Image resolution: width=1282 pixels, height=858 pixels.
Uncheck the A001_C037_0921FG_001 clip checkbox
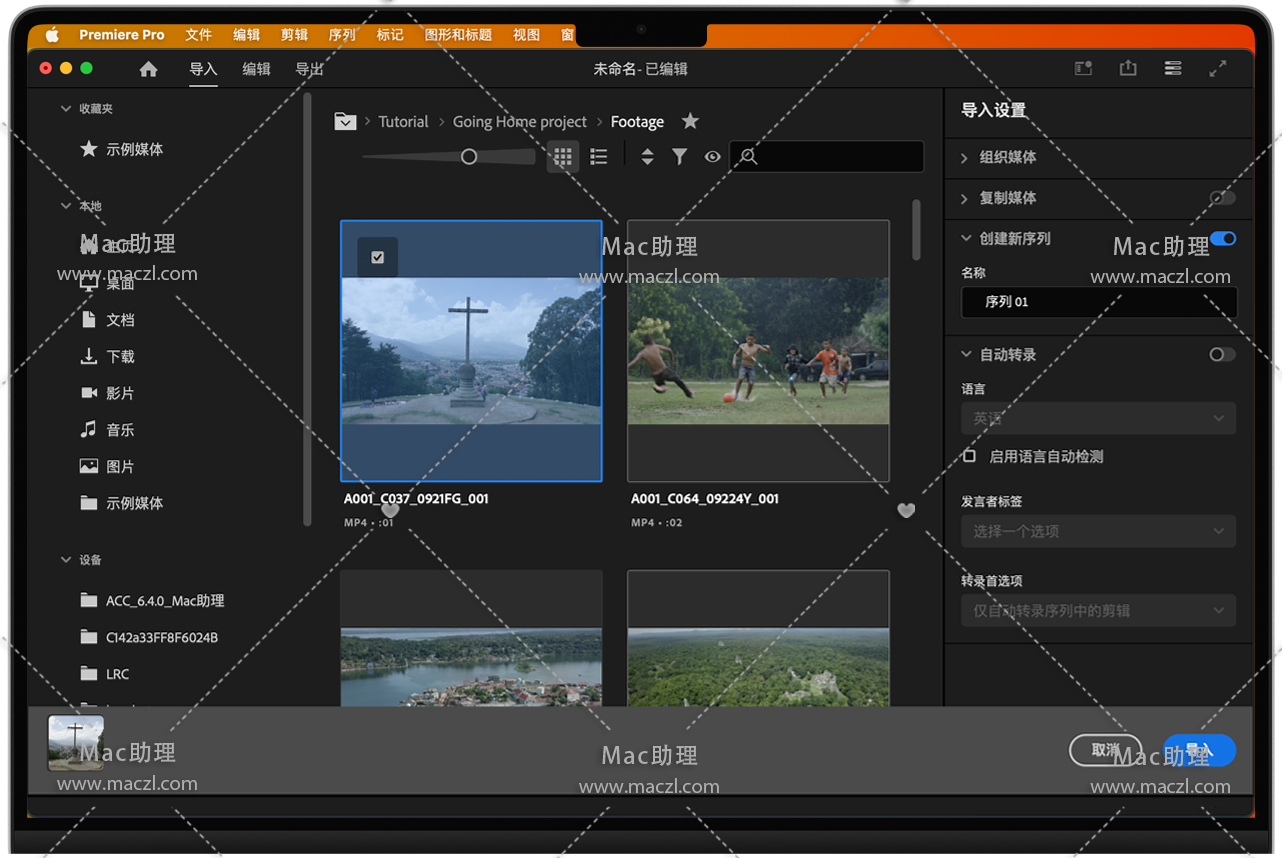(377, 257)
